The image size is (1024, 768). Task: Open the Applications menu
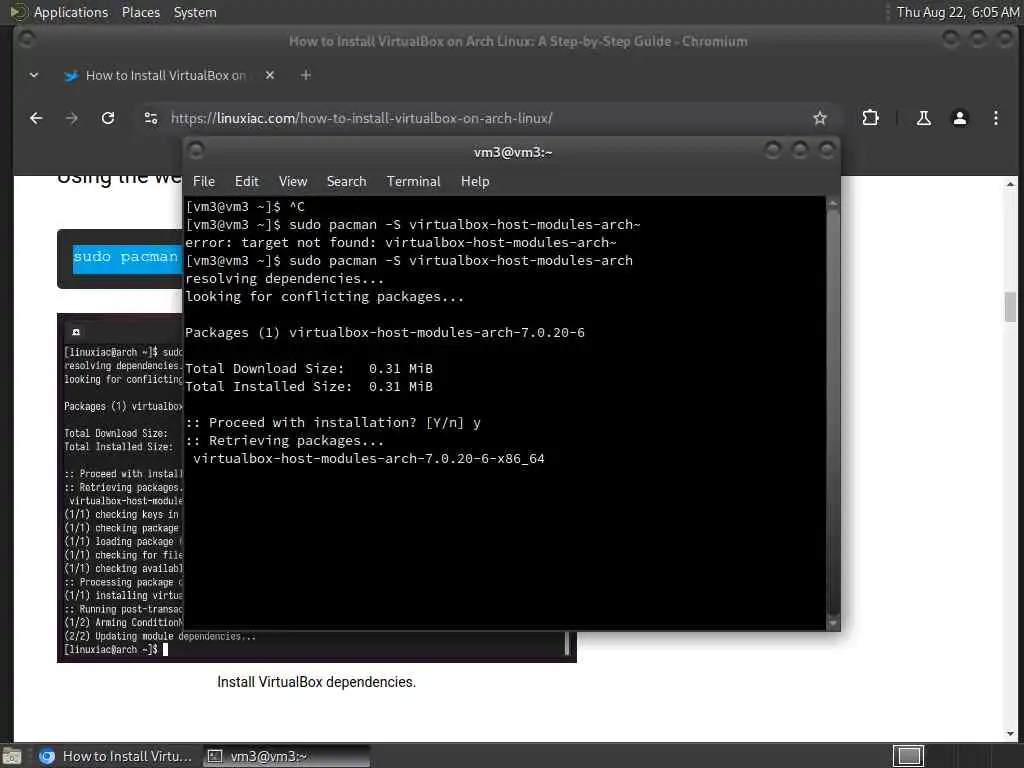[71, 12]
